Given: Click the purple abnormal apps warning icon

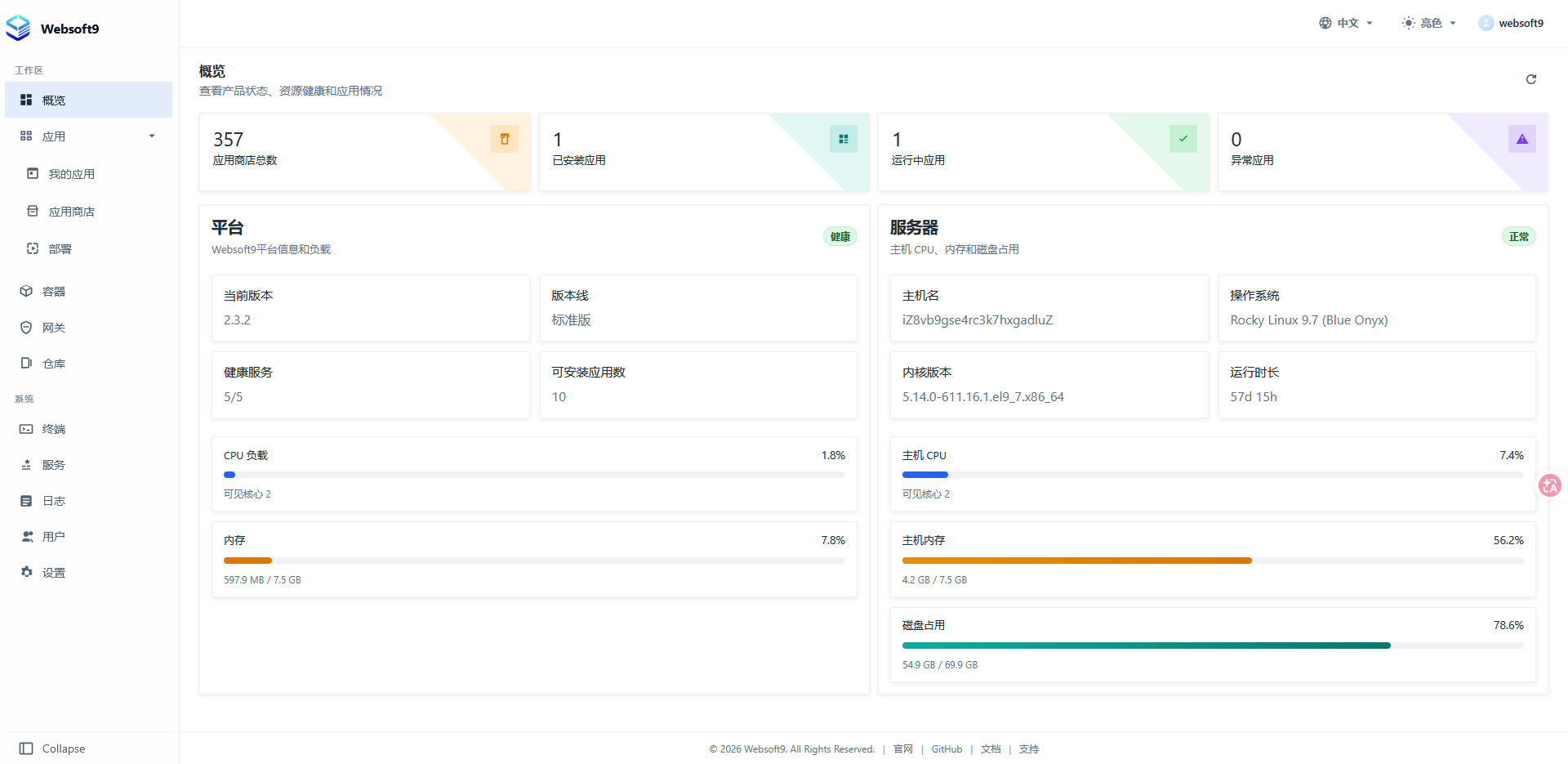Looking at the screenshot, I should click(x=1522, y=139).
